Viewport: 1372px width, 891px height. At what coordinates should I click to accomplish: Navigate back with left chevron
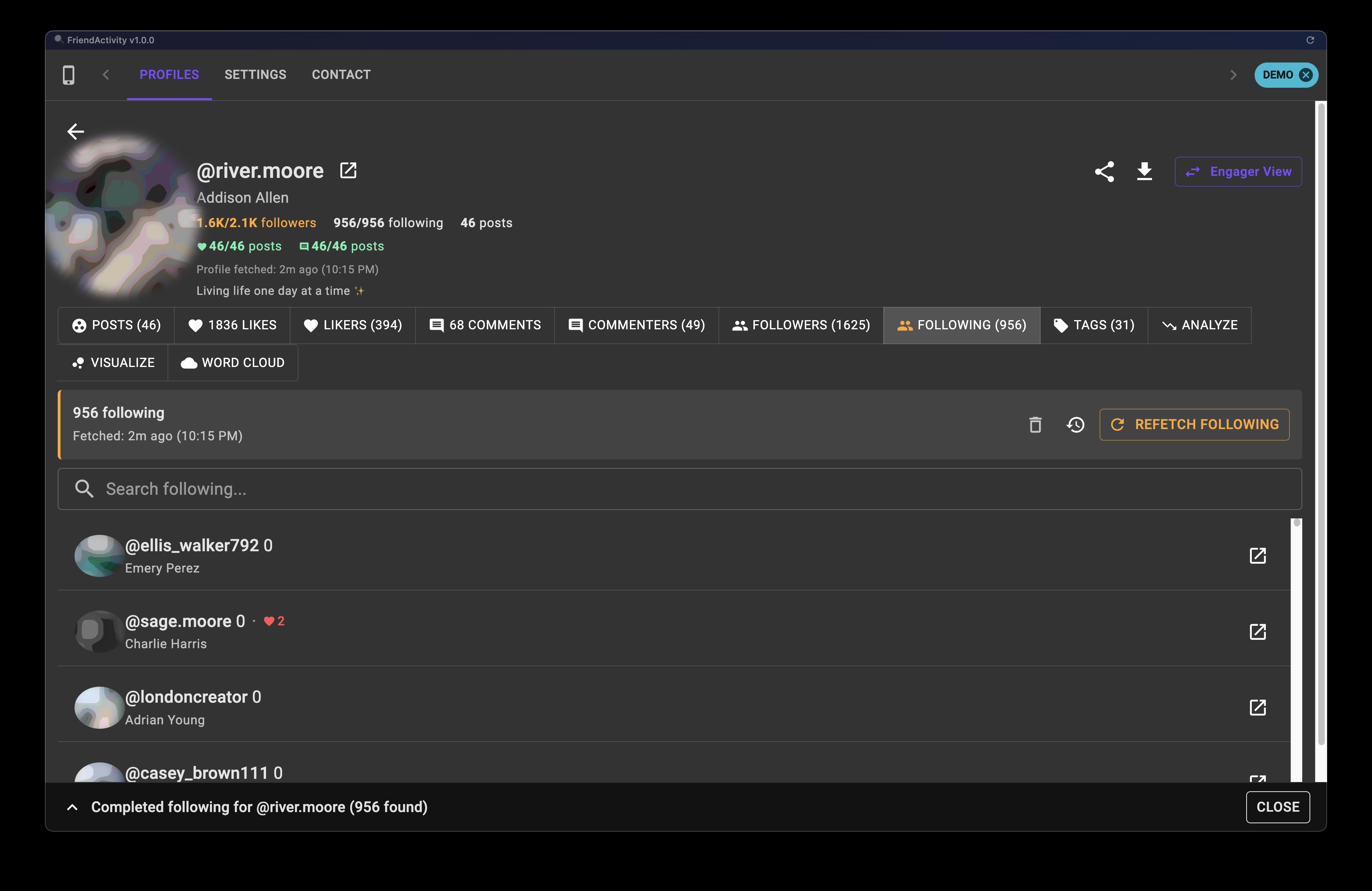105,75
